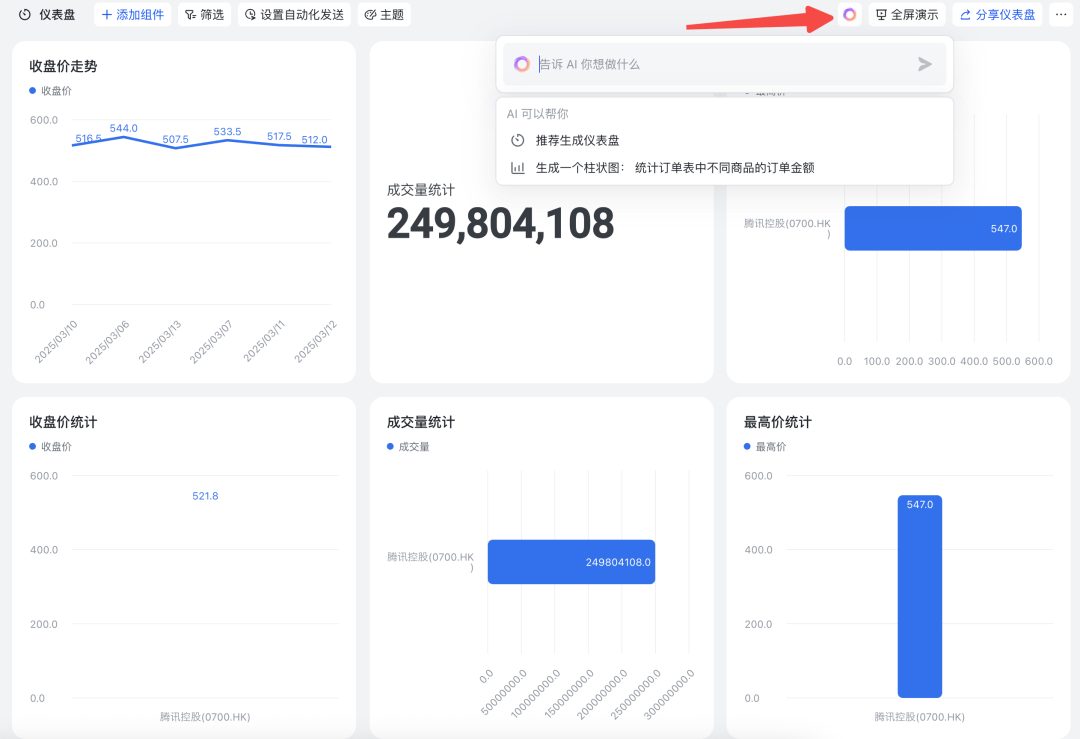Toggle the 成交量 legend in 成交量统计 chart
Image resolution: width=1080 pixels, height=739 pixels.
pyautogui.click(x=409, y=446)
